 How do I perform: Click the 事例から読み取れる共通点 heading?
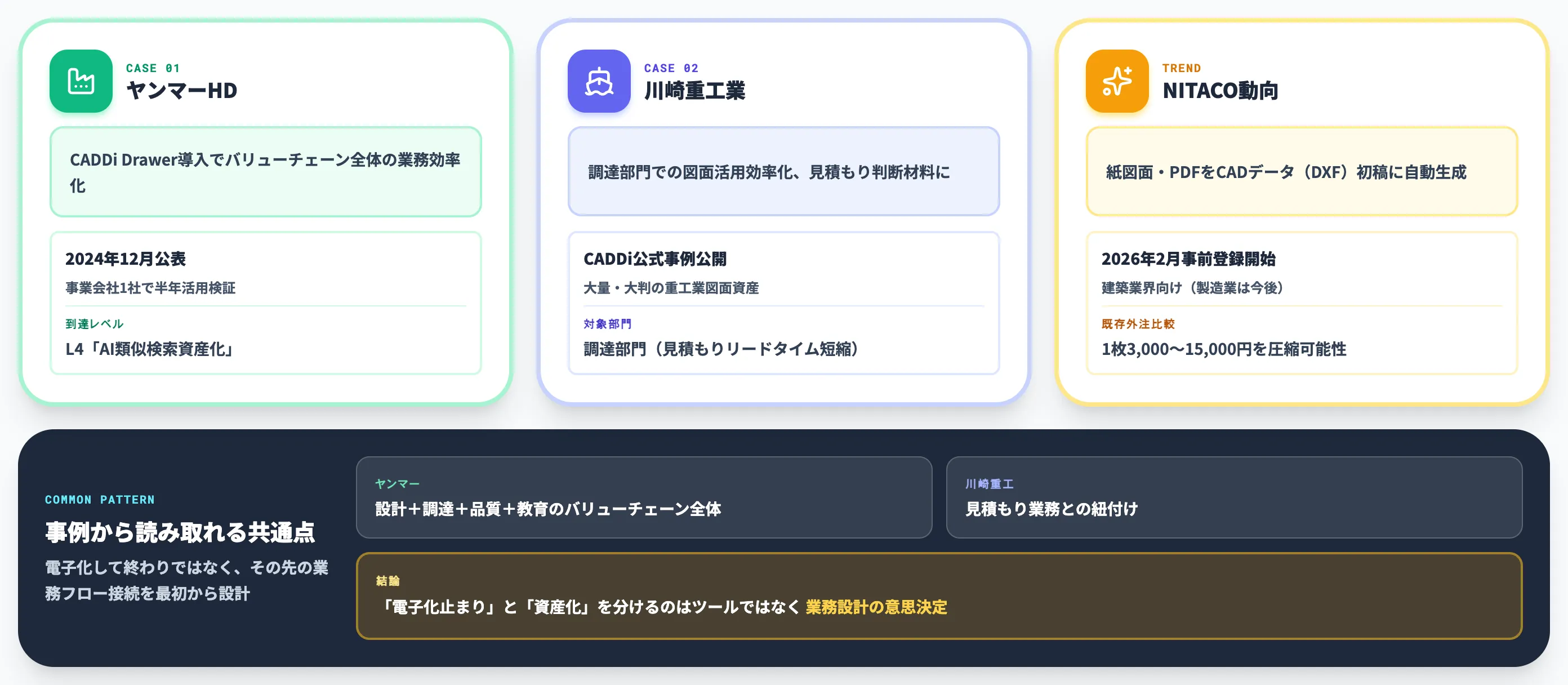click(180, 532)
